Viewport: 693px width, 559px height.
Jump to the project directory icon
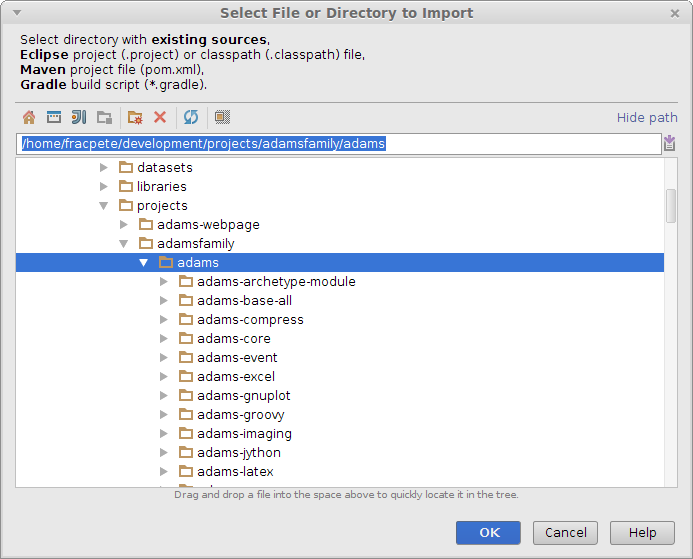coord(78,117)
